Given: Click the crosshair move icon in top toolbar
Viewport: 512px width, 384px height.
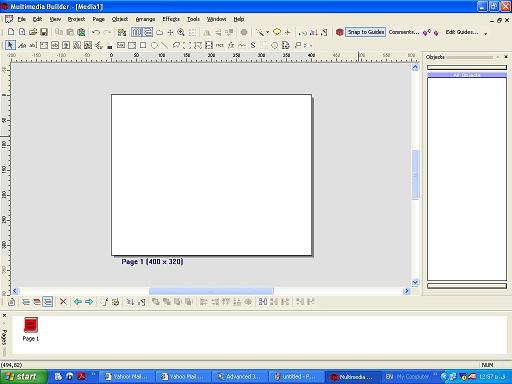Looking at the screenshot, I should click(170, 32).
